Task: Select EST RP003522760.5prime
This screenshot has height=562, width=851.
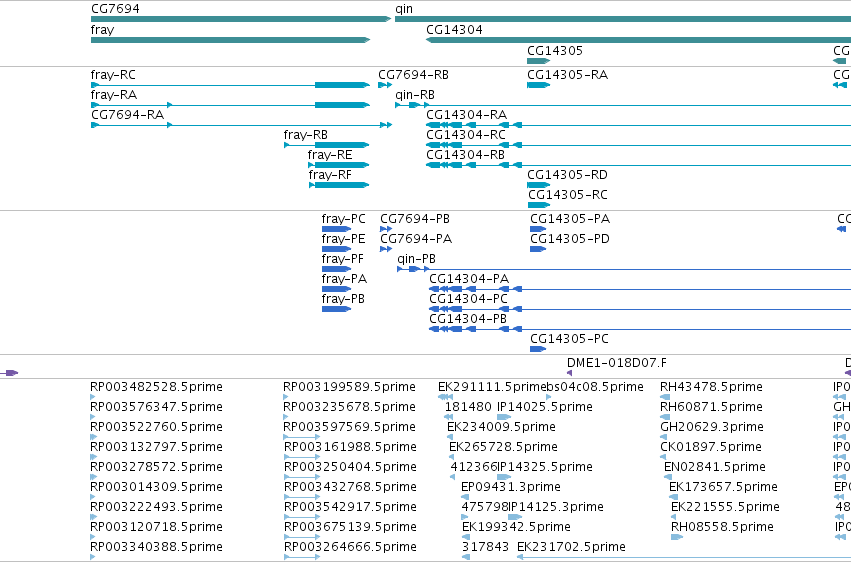Action: coord(156,427)
